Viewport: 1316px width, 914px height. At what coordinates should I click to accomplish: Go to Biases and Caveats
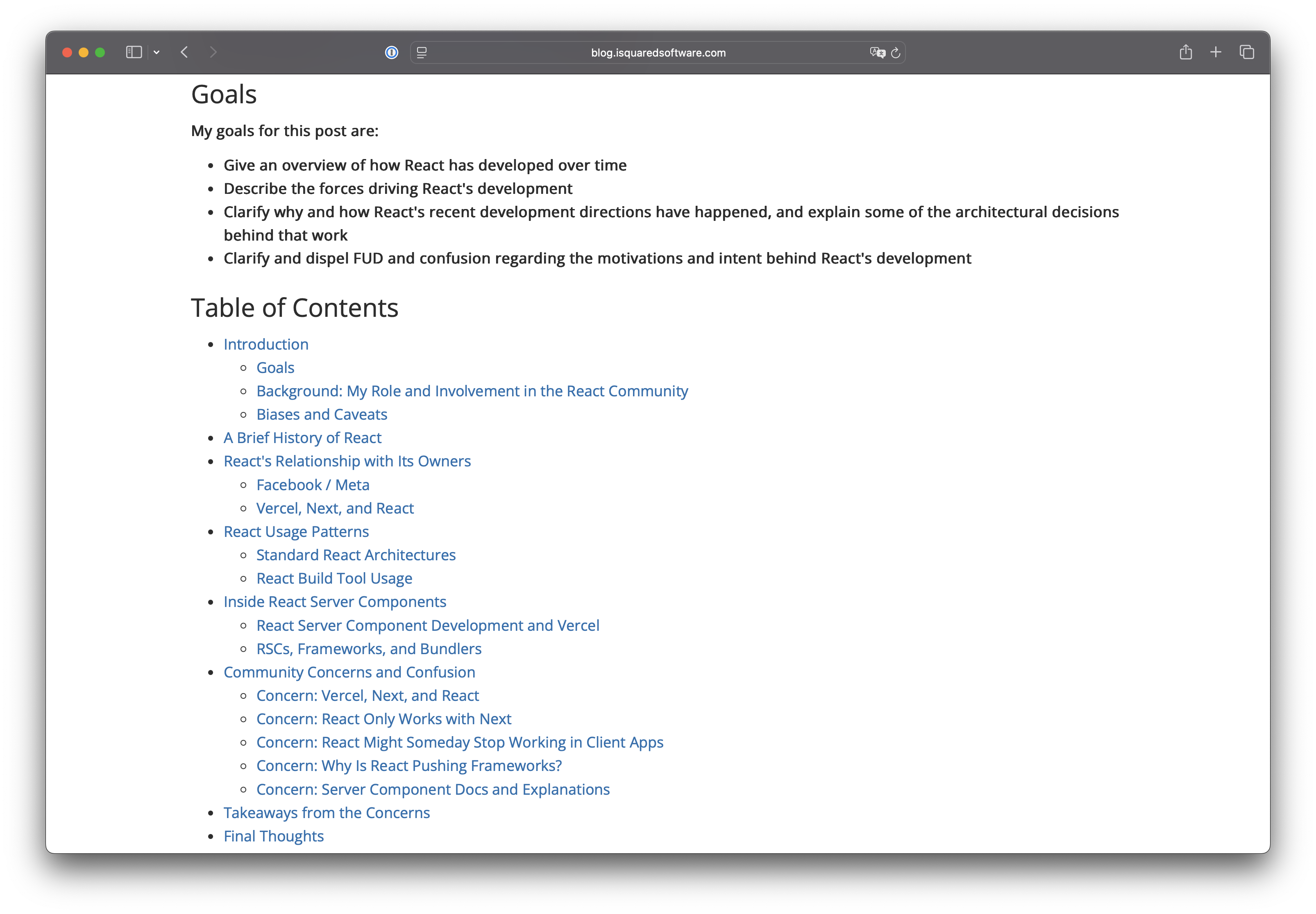point(322,415)
